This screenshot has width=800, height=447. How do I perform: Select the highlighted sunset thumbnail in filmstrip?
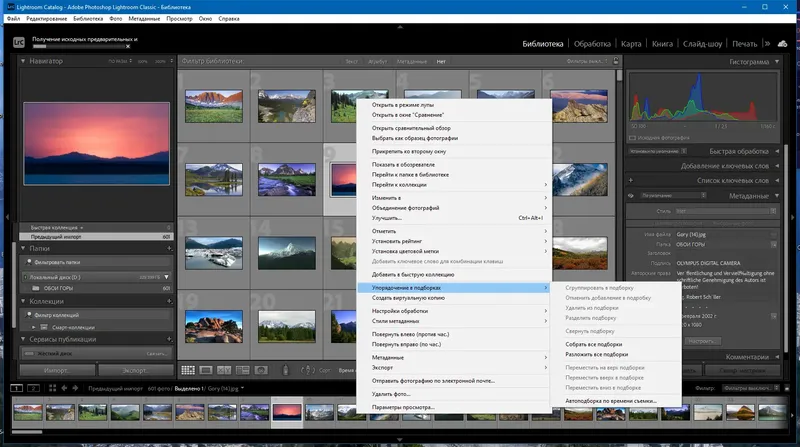(x=288, y=414)
